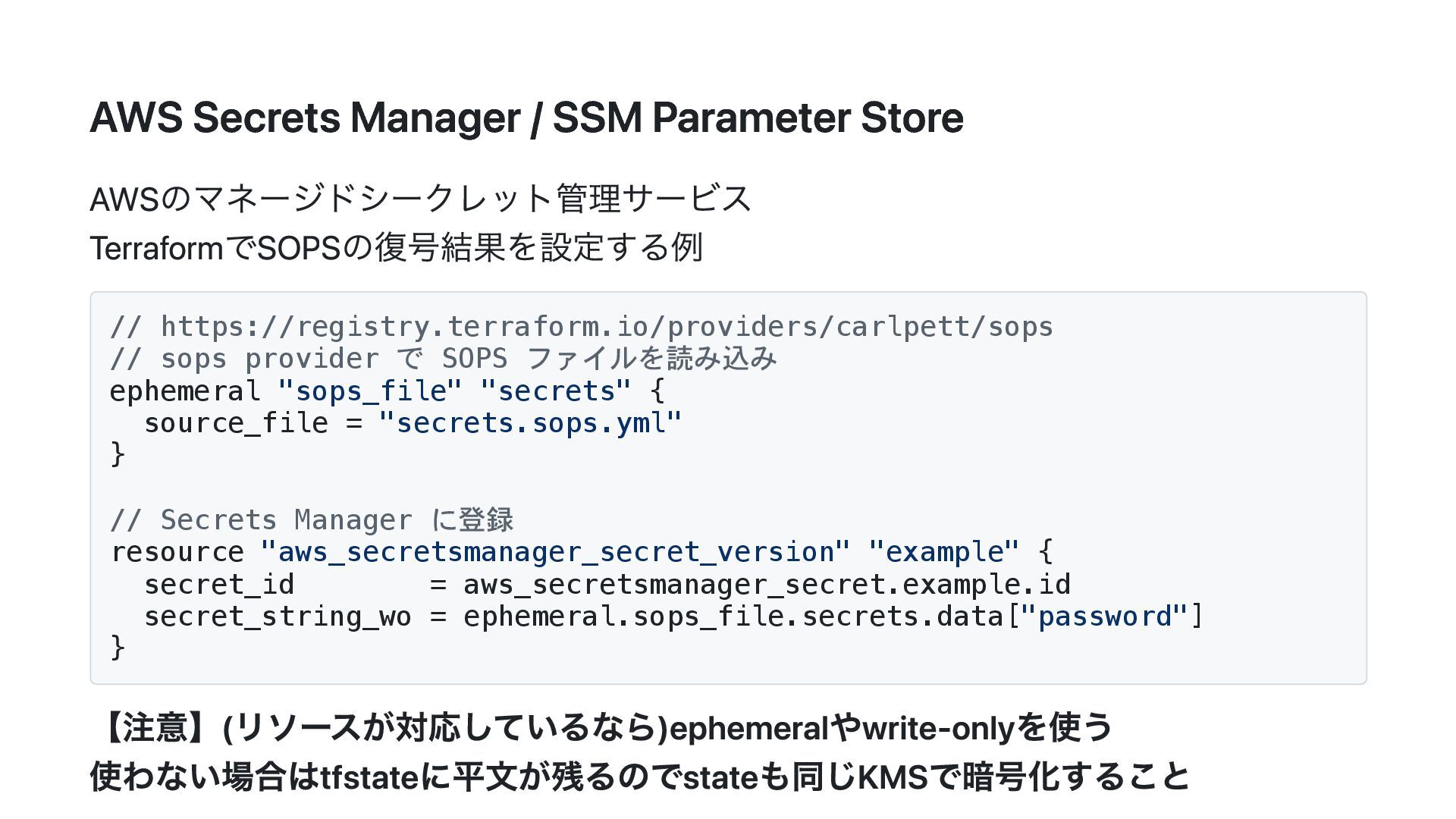
Task: Select the "secrets.sops.yml" string value
Action: (x=530, y=423)
